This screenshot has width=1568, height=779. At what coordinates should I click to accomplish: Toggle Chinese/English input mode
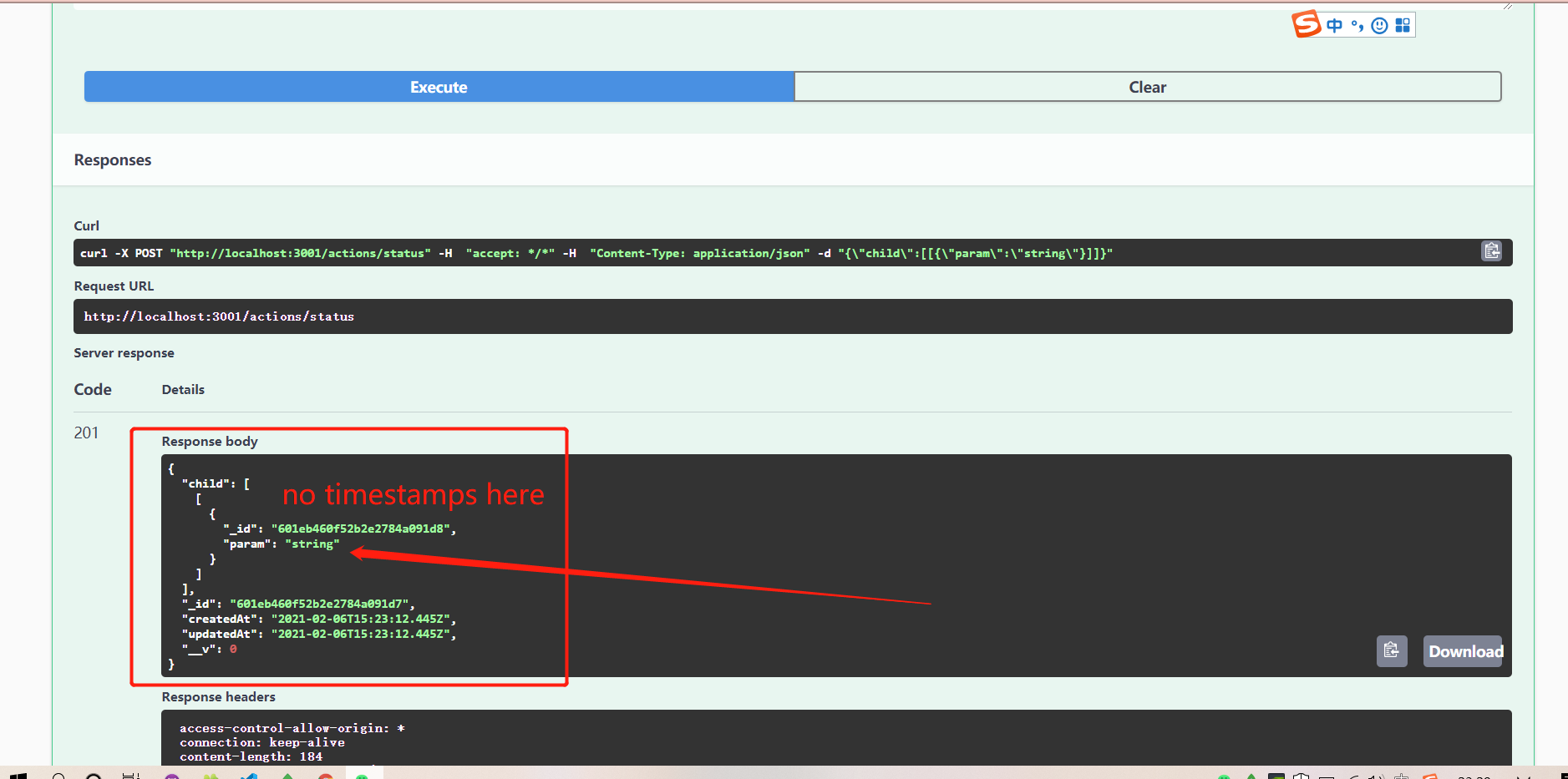click(1332, 25)
